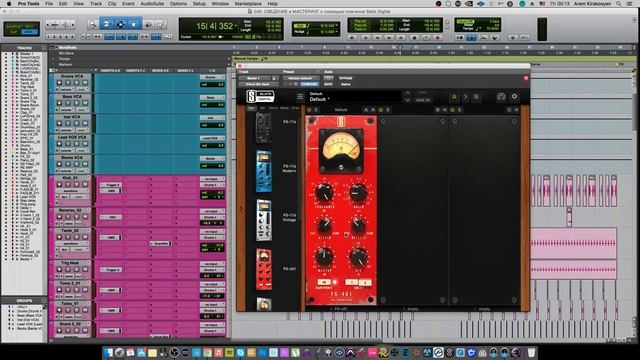Solo rack slot C with S button
The width and height of the screenshot is (640, 360).
tap(460, 110)
